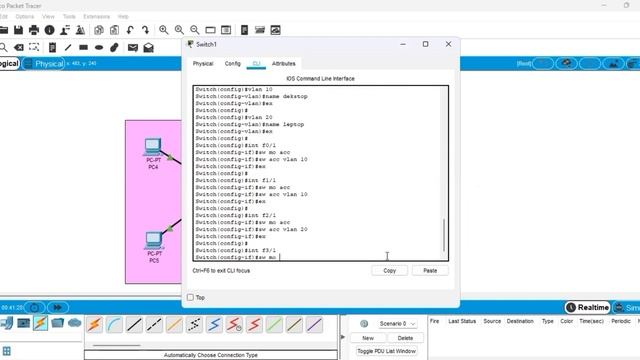Click the power cycle devices button
The image size is (640, 360).
[x=34, y=307]
